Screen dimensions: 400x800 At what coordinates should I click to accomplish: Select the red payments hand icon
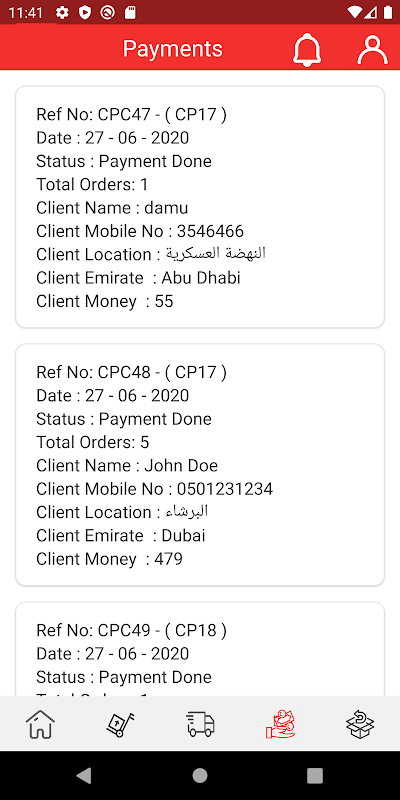click(x=280, y=724)
